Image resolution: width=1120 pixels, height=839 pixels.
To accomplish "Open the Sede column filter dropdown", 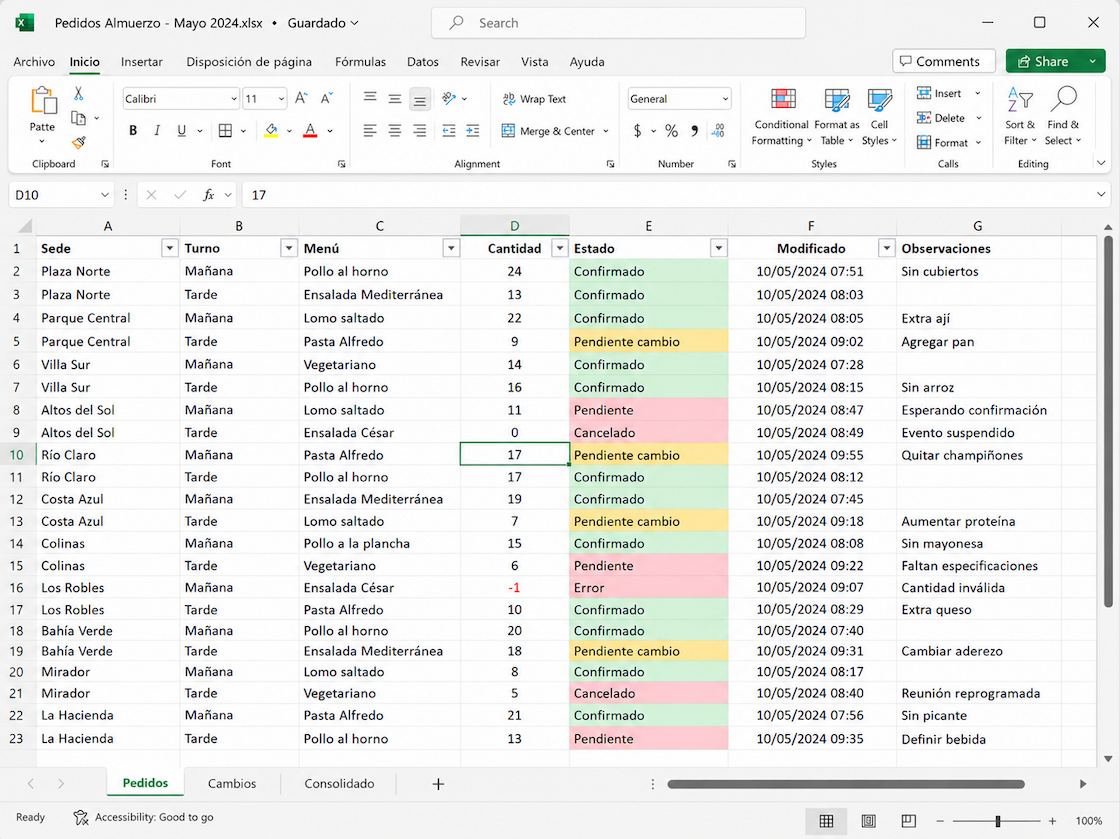I will (169, 248).
